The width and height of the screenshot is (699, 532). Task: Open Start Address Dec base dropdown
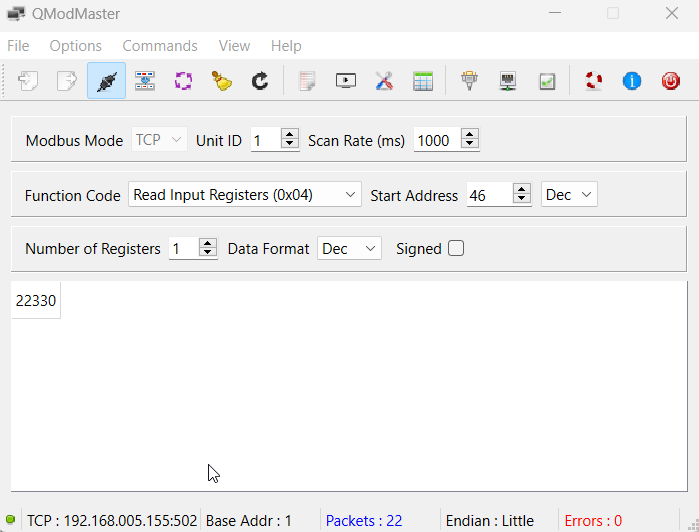pos(569,194)
